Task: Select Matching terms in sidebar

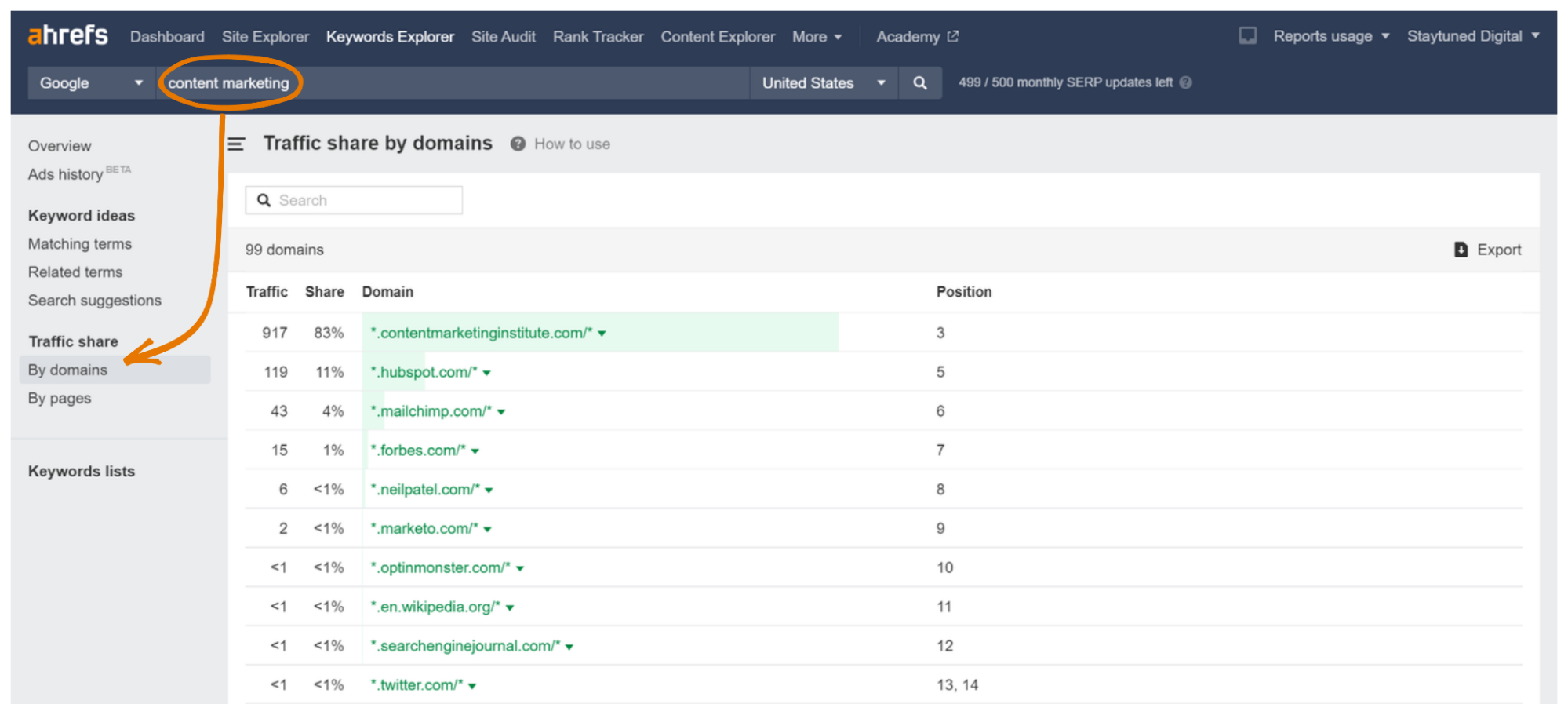Action: pos(80,244)
